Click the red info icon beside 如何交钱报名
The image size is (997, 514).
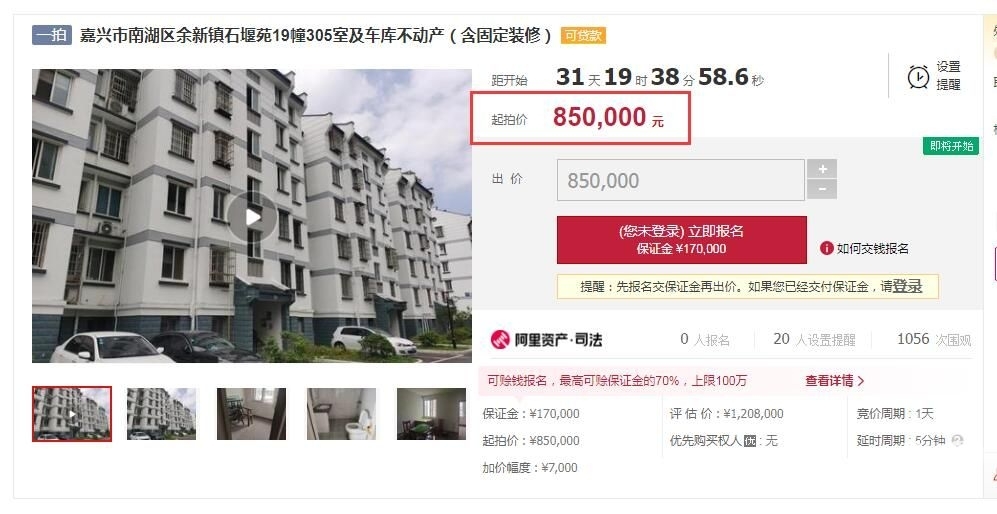[826, 249]
